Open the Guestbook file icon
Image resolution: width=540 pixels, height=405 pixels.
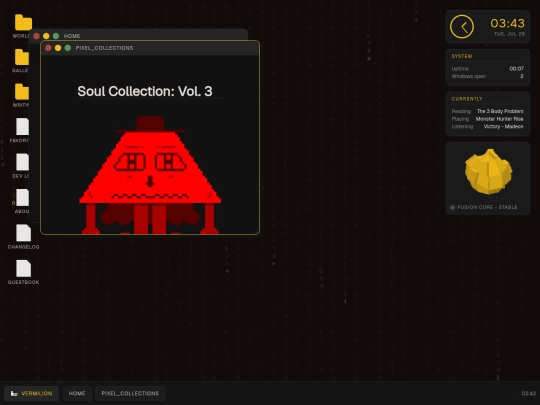pos(23,269)
